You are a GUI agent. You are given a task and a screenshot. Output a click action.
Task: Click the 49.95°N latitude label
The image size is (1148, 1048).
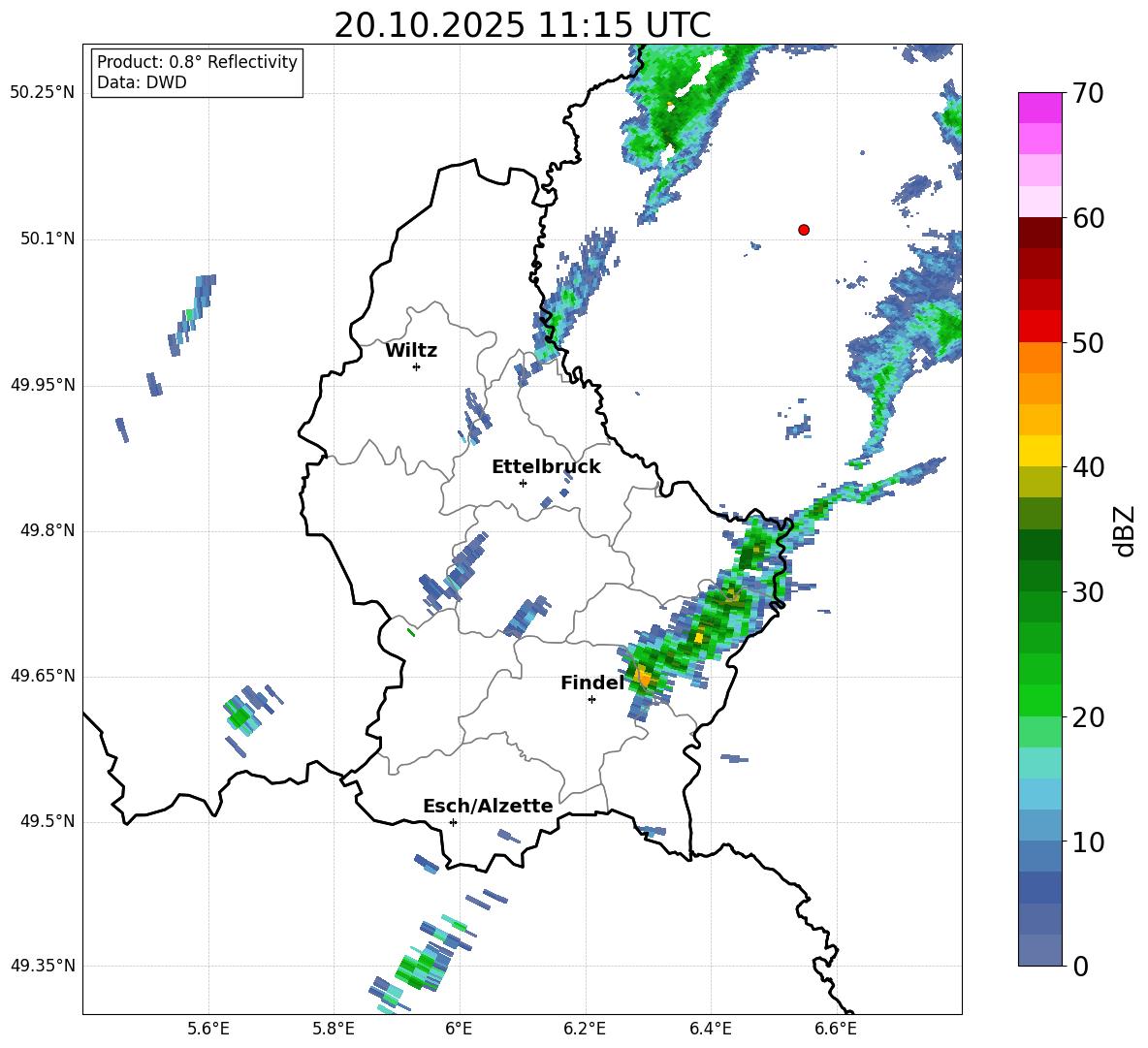tap(43, 385)
